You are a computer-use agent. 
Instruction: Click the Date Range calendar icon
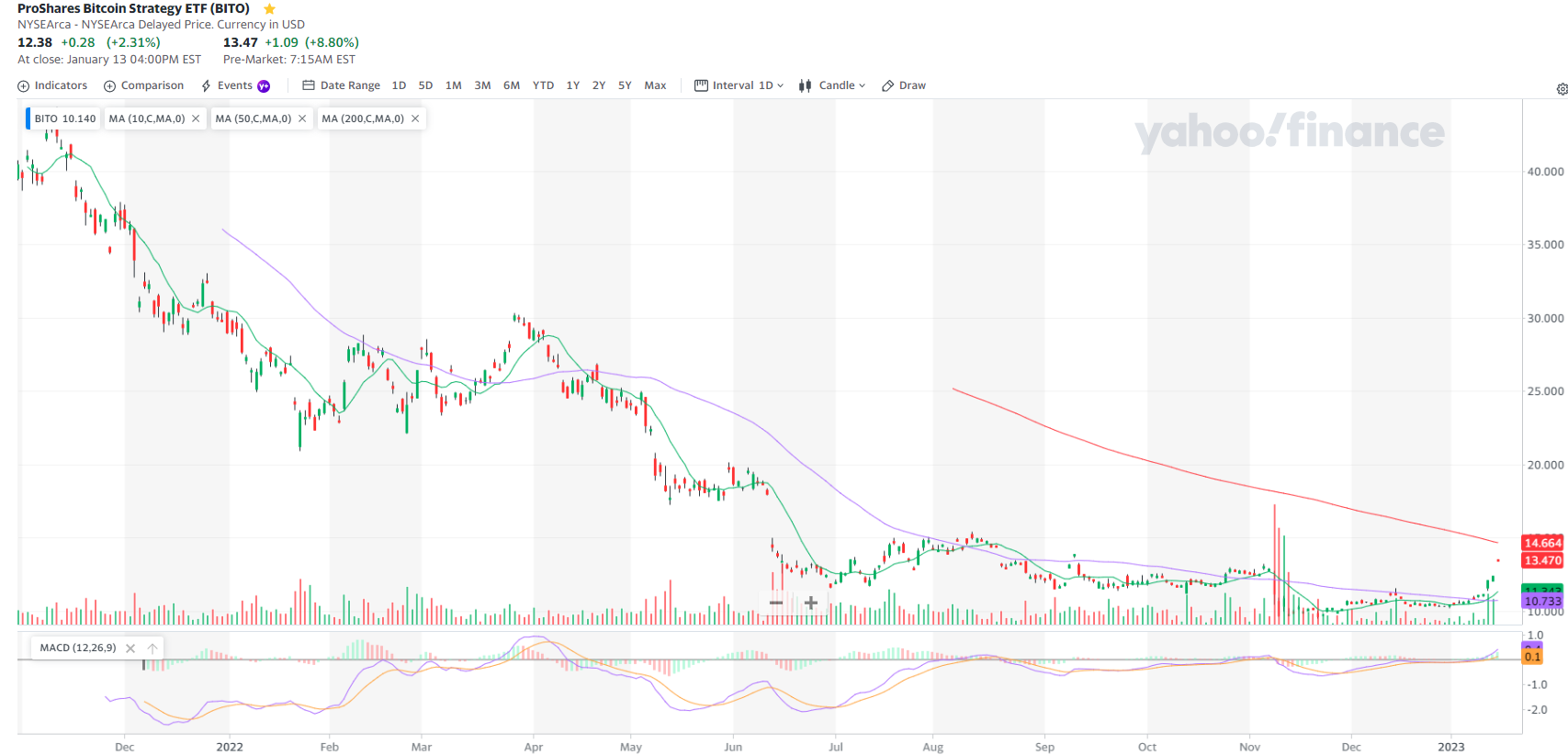click(309, 85)
